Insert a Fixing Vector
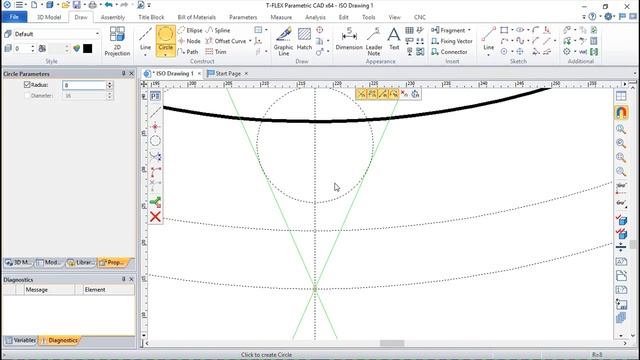The height and width of the screenshot is (360, 640). pos(452,41)
